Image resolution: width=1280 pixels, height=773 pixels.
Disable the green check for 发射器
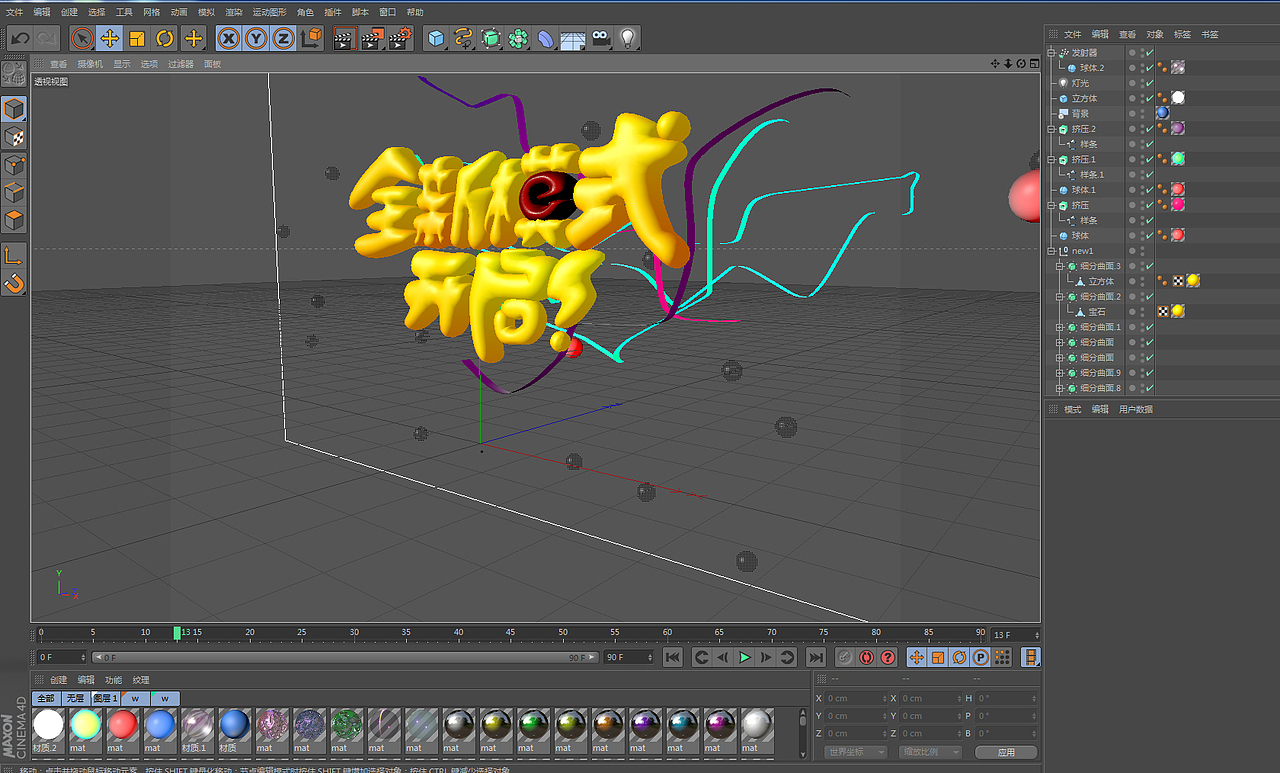(x=1149, y=53)
